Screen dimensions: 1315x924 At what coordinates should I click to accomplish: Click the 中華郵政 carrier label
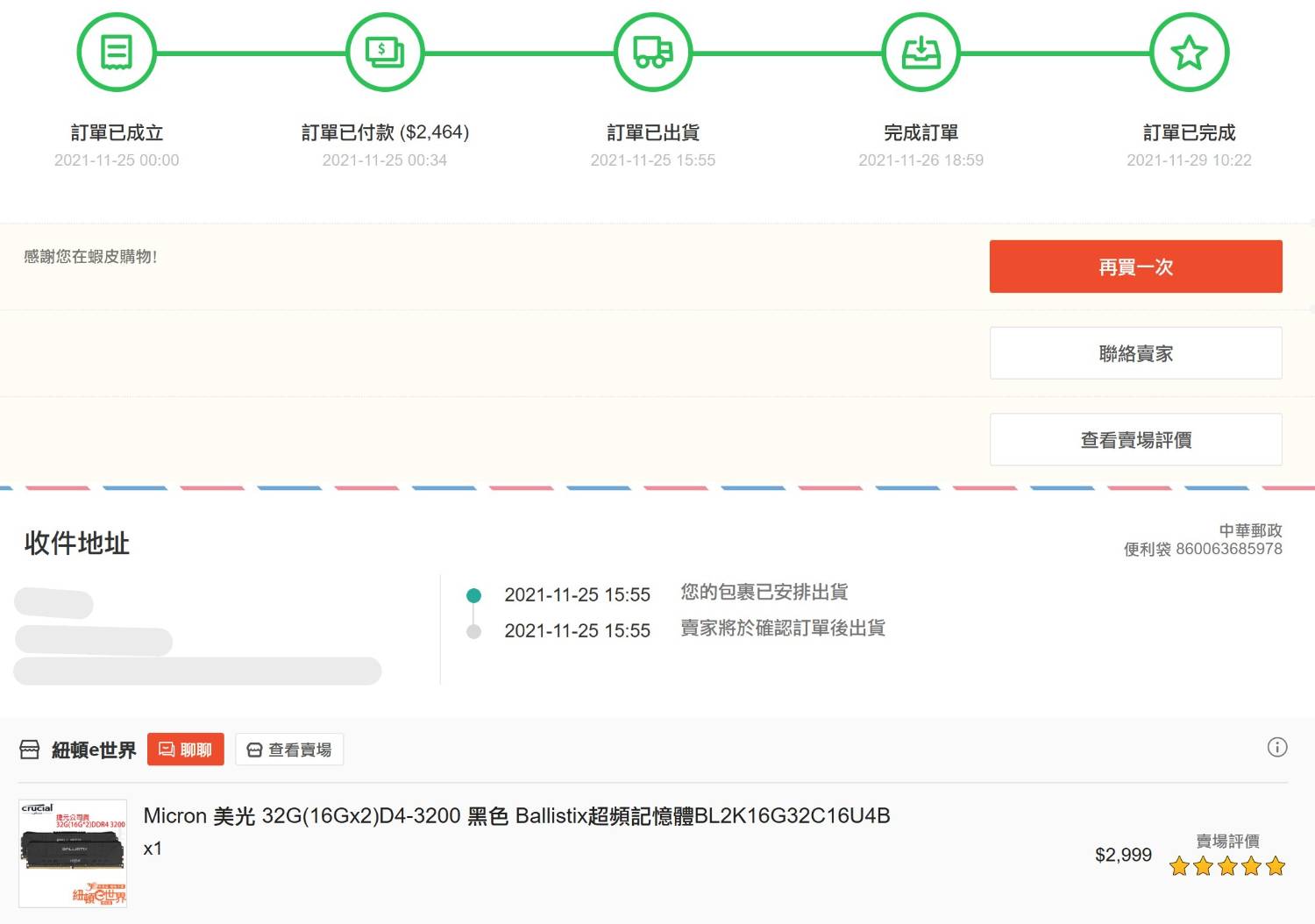point(1250,530)
